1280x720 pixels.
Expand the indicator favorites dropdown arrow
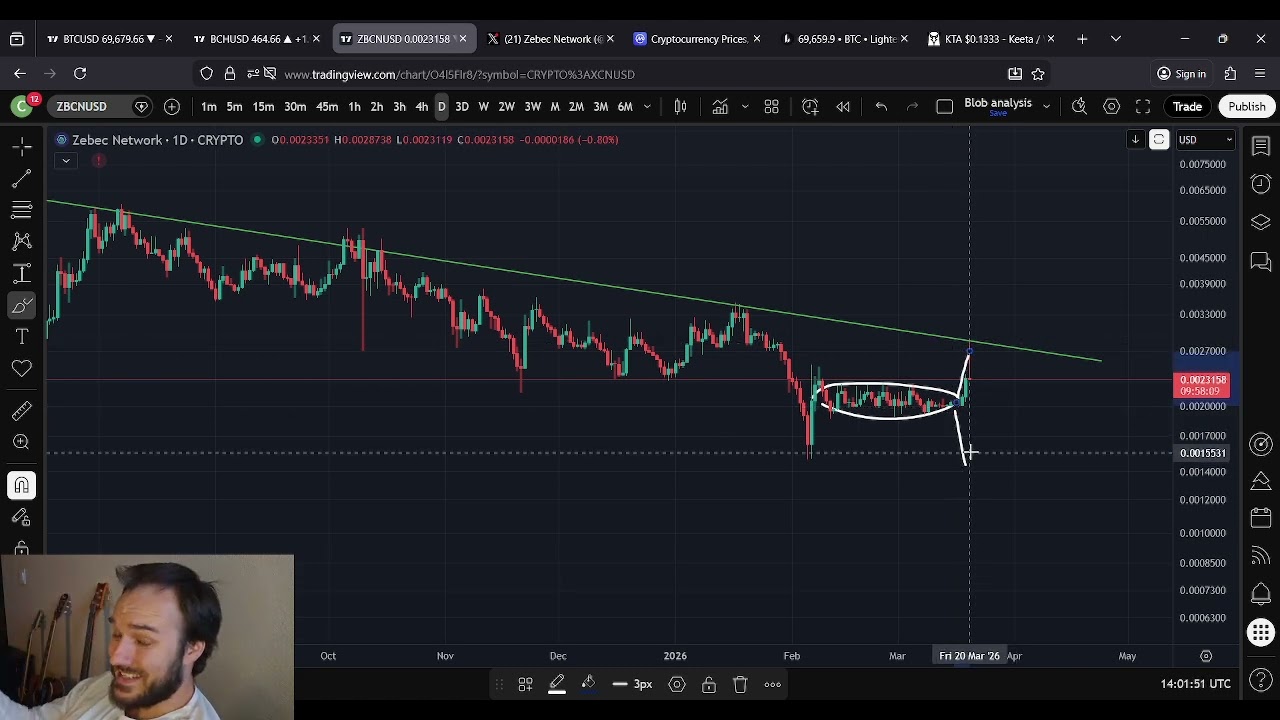click(744, 106)
